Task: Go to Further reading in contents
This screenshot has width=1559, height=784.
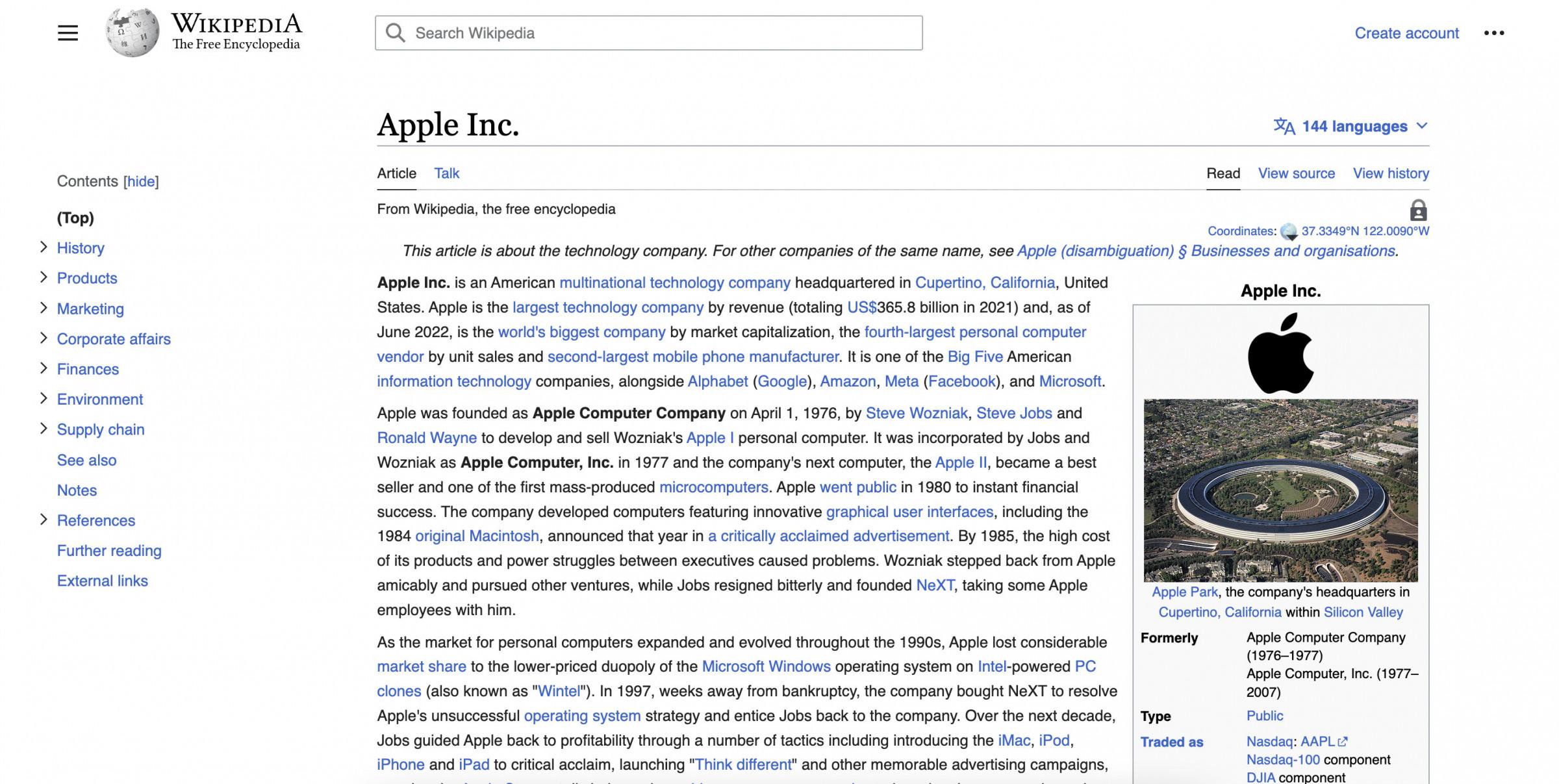Action: [x=109, y=551]
